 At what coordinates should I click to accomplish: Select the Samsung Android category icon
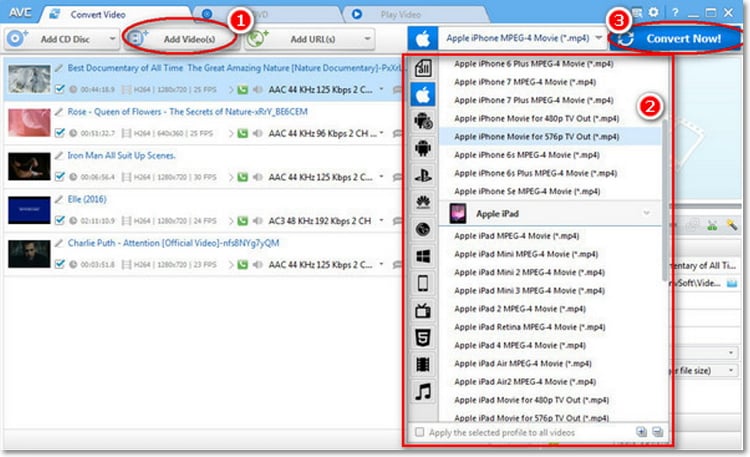coord(423,122)
